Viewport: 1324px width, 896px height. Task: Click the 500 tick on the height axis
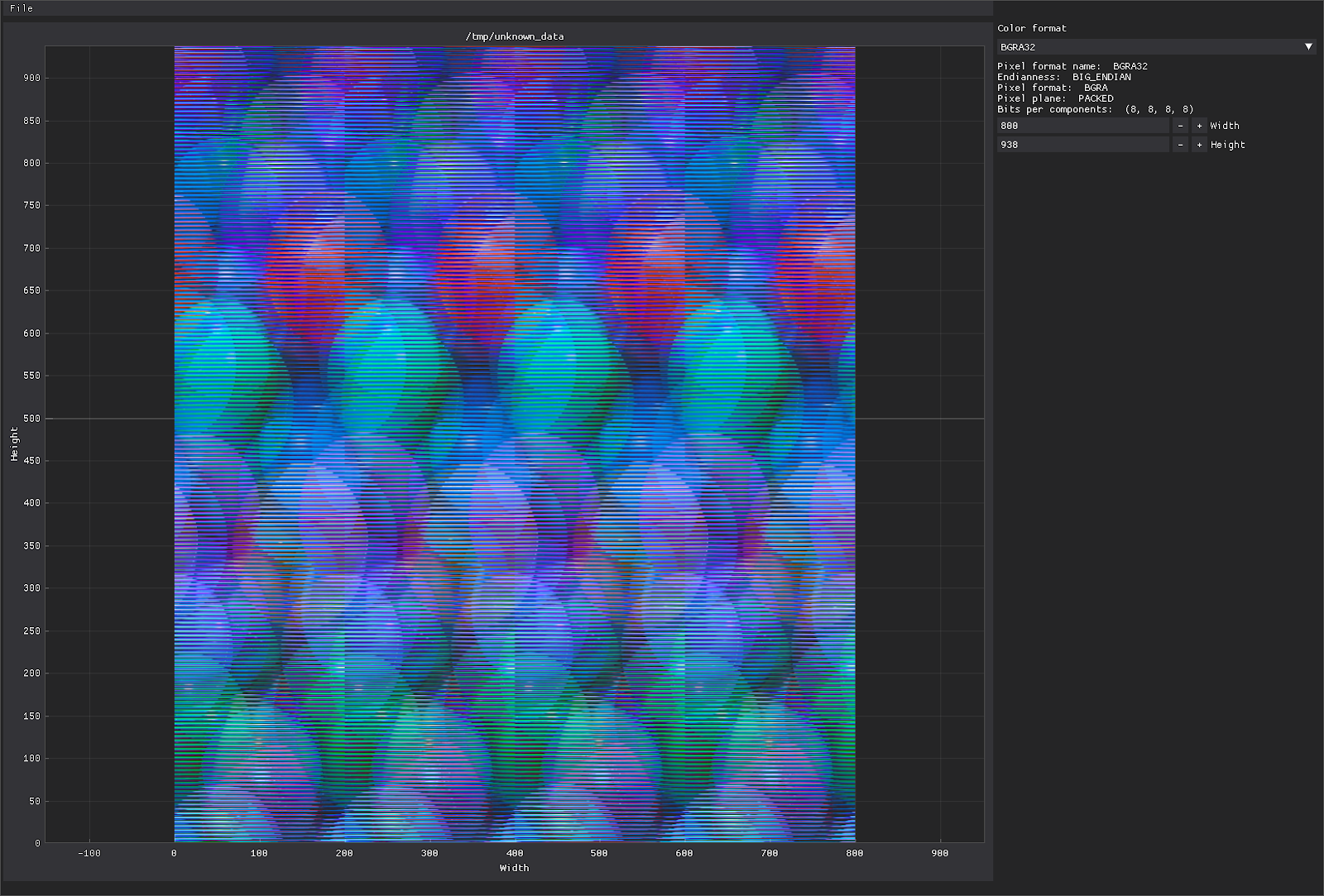coord(31,419)
